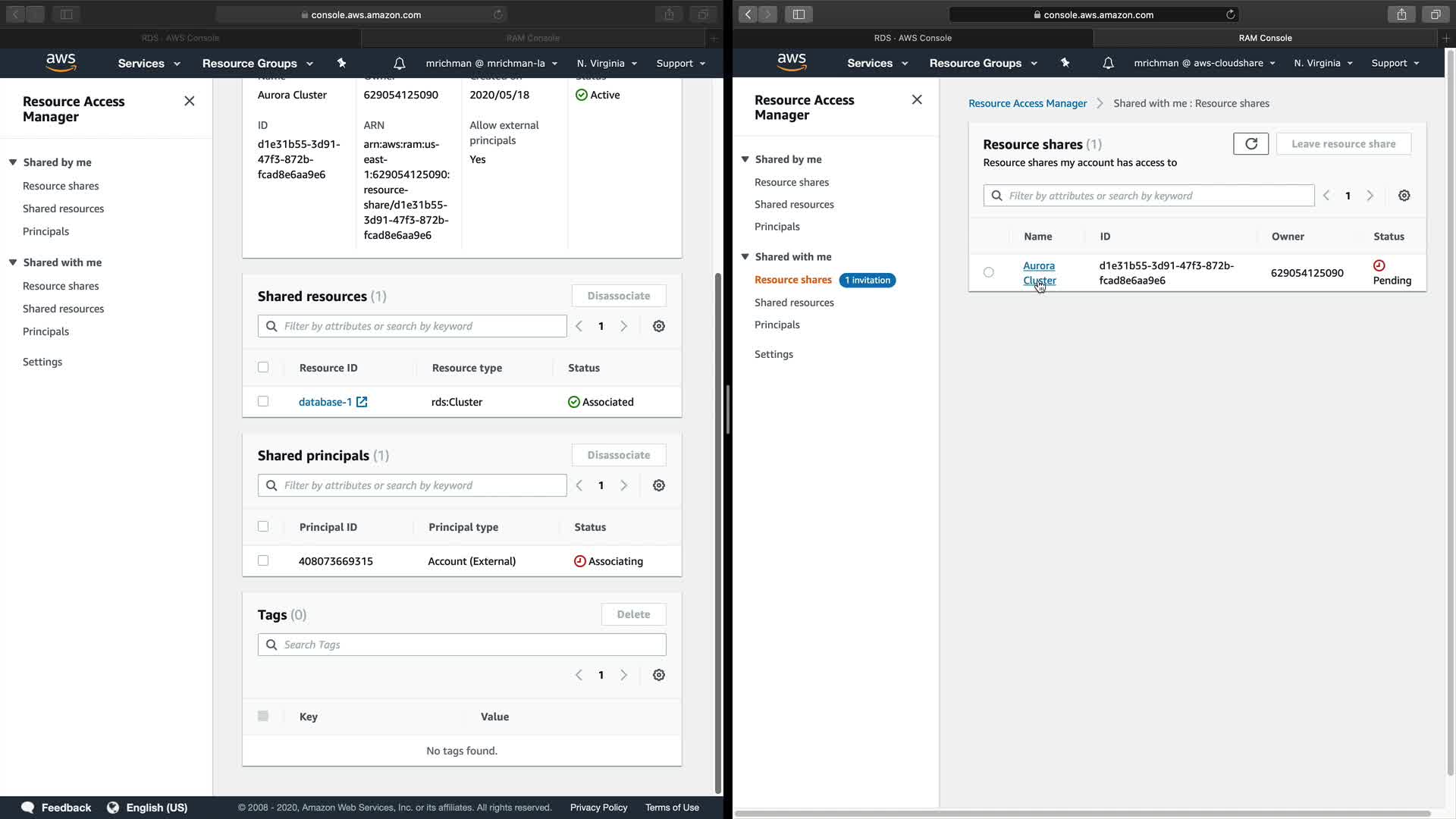Click the AWS logo in the right console

coord(791,62)
